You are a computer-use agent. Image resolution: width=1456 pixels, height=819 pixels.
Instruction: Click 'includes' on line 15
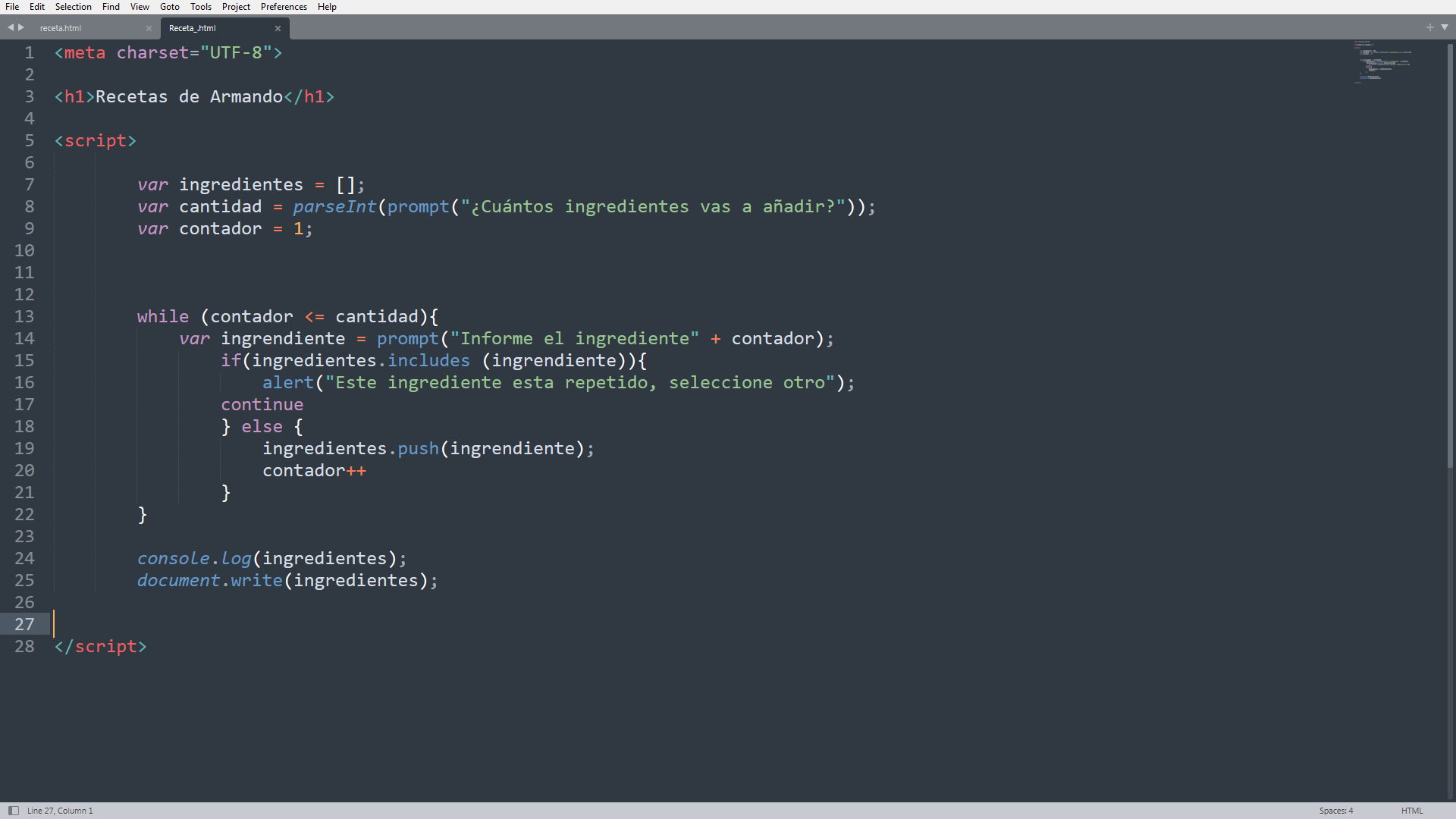[428, 360]
